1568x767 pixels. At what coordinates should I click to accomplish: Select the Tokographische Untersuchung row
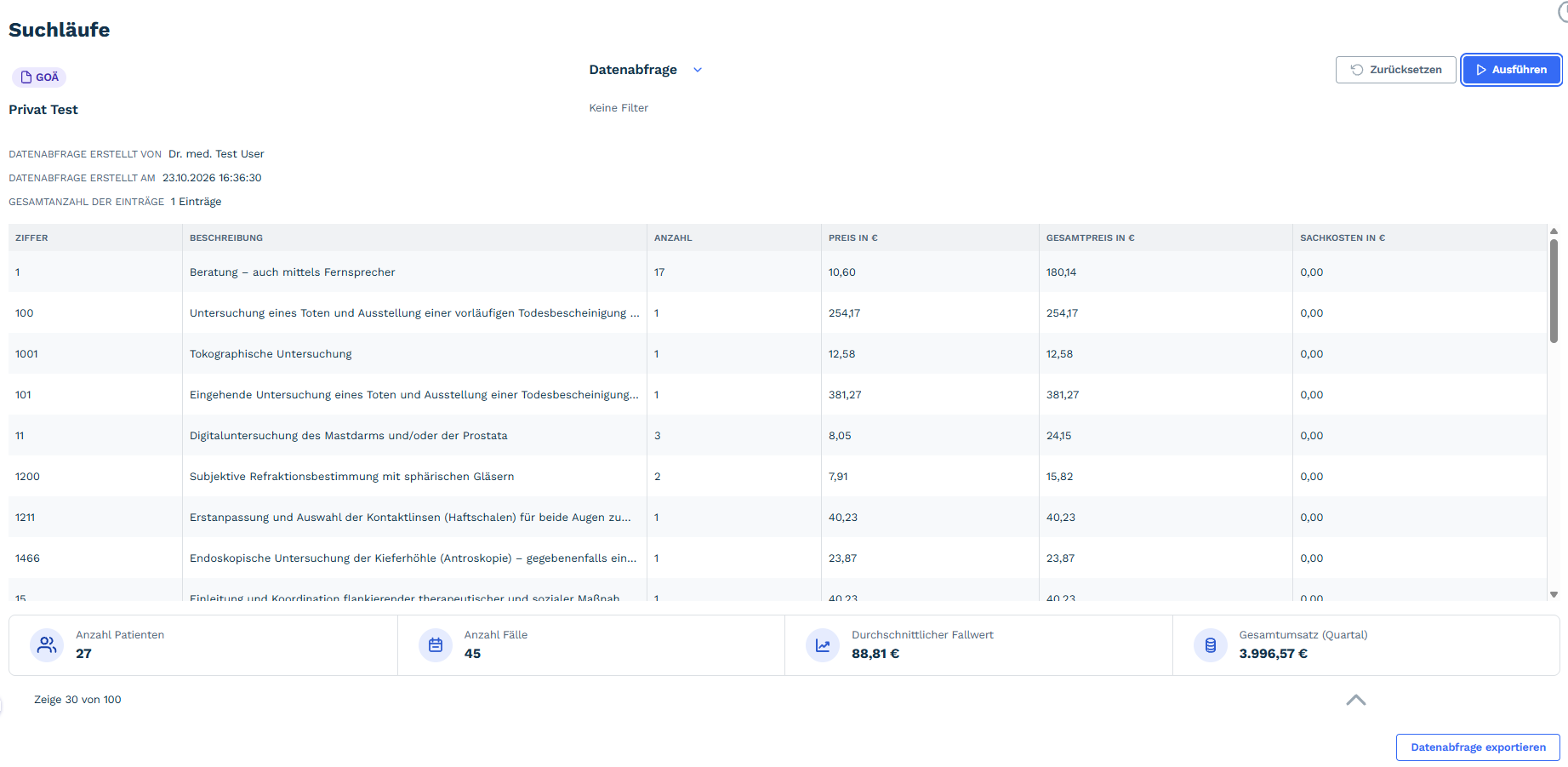[x=778, y=354]
